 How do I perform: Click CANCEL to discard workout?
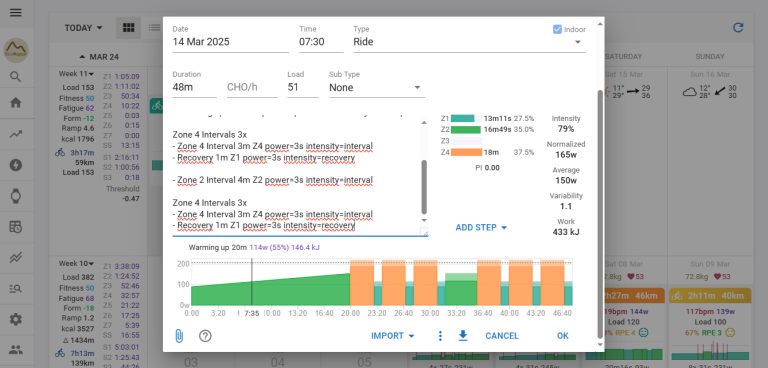pos(502,336)
